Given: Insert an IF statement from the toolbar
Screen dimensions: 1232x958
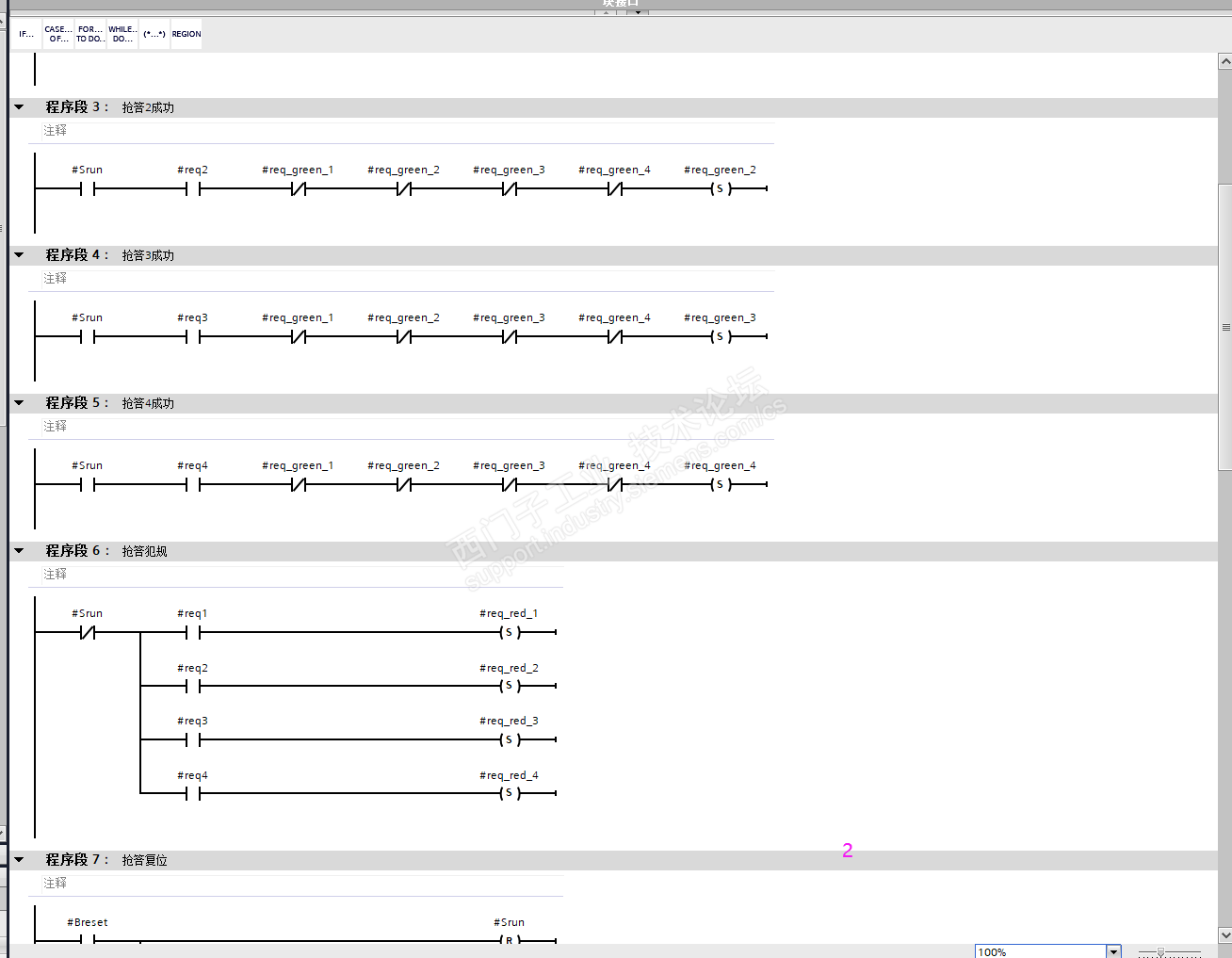Looking at the screenshot, I should [26, 34].
